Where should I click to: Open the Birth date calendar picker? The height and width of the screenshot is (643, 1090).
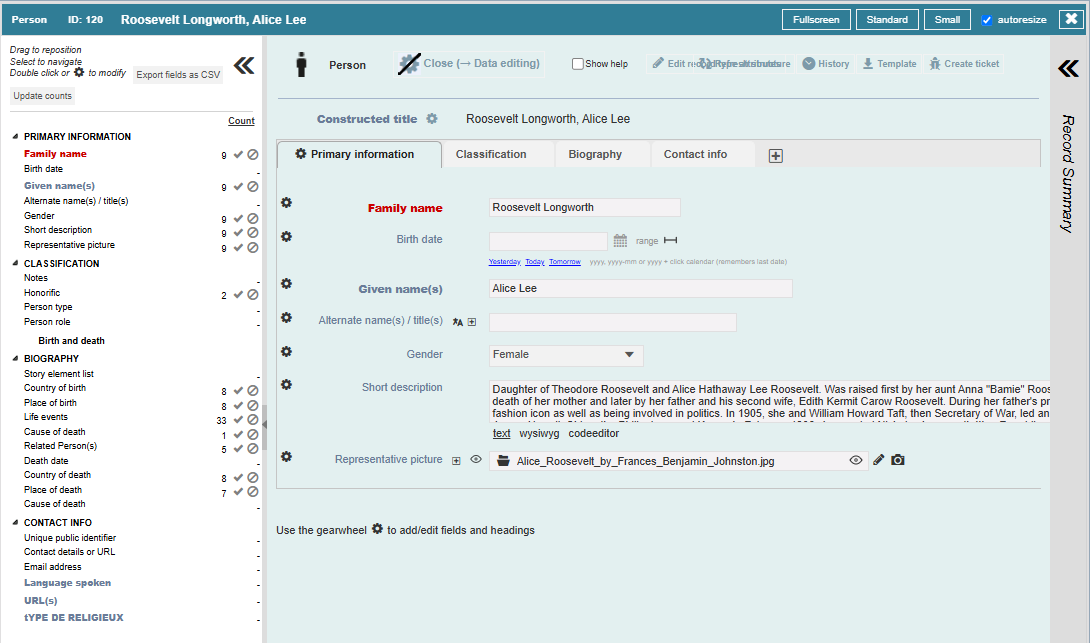pos(620,241)
